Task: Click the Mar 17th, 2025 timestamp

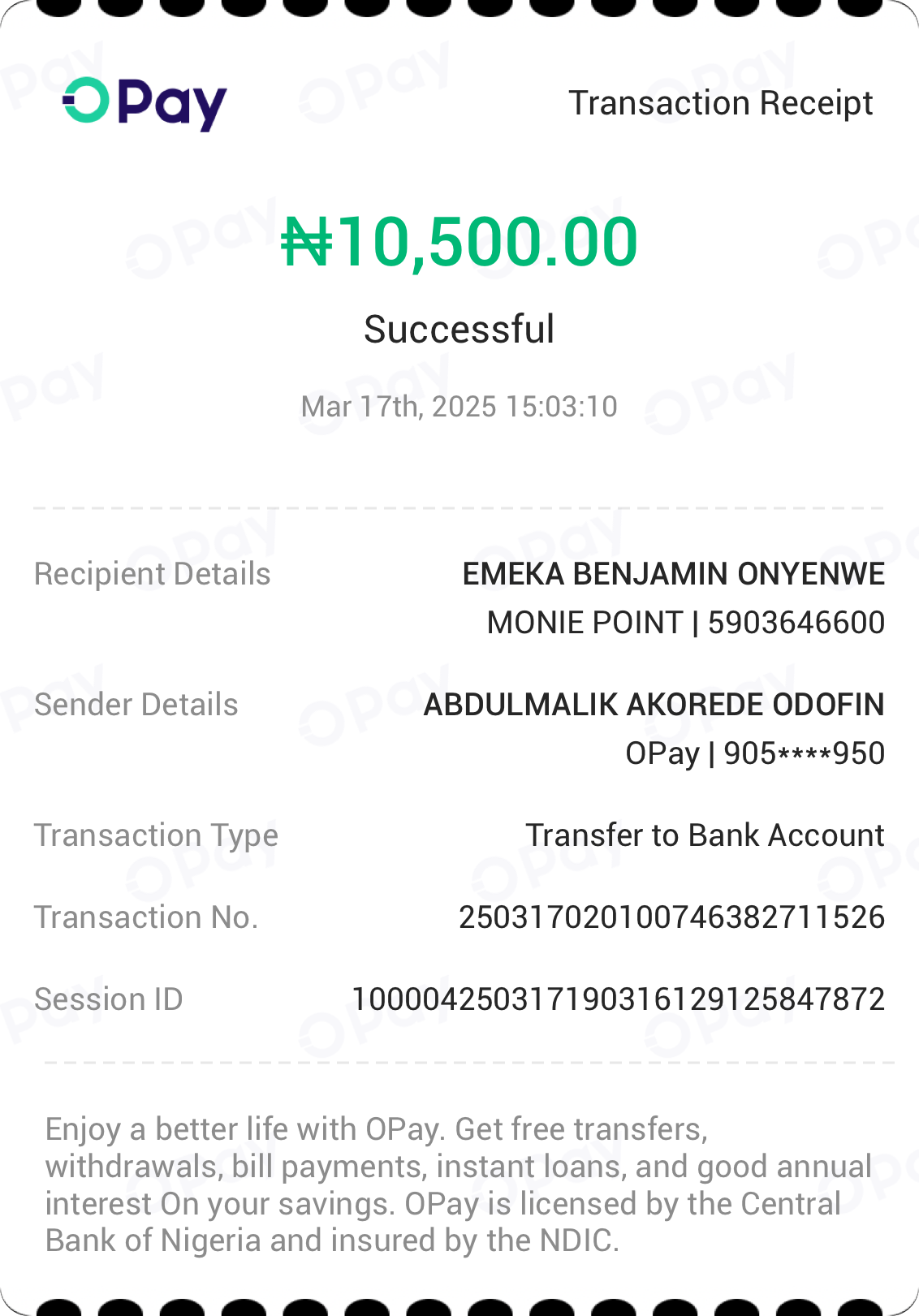Action: click(459, 406)
